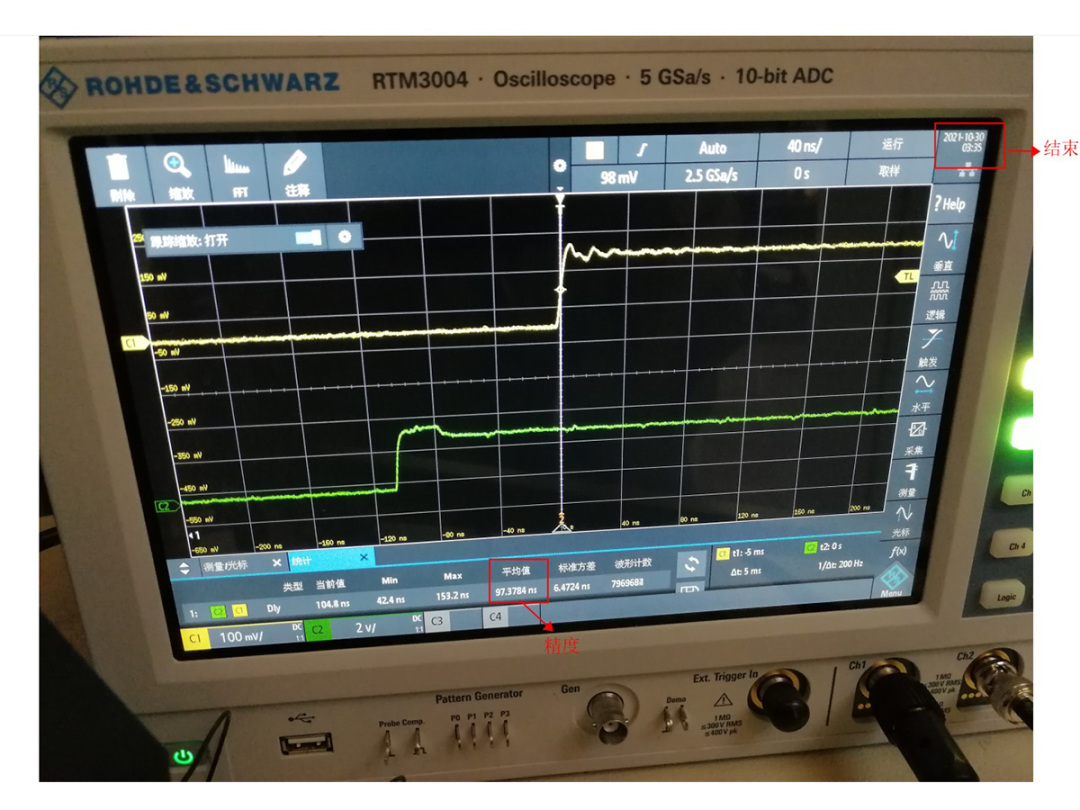Click the 平均值 value 97.3784 ns

(x=516, y=591)
